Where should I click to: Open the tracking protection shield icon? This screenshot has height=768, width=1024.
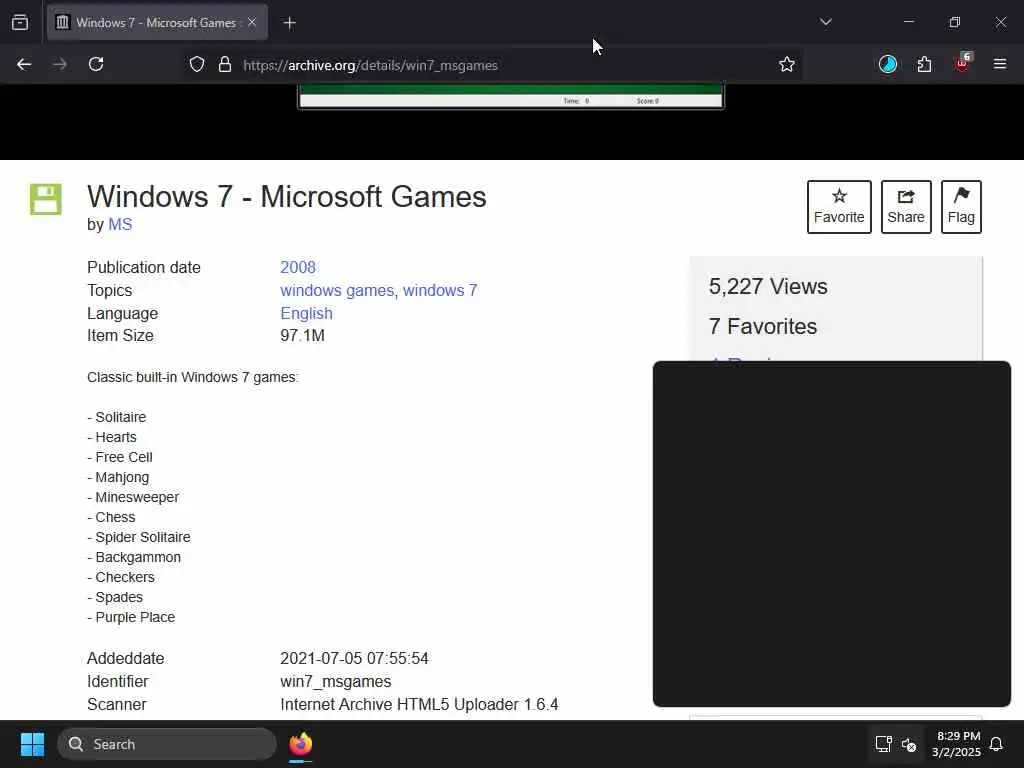(197, 65)
